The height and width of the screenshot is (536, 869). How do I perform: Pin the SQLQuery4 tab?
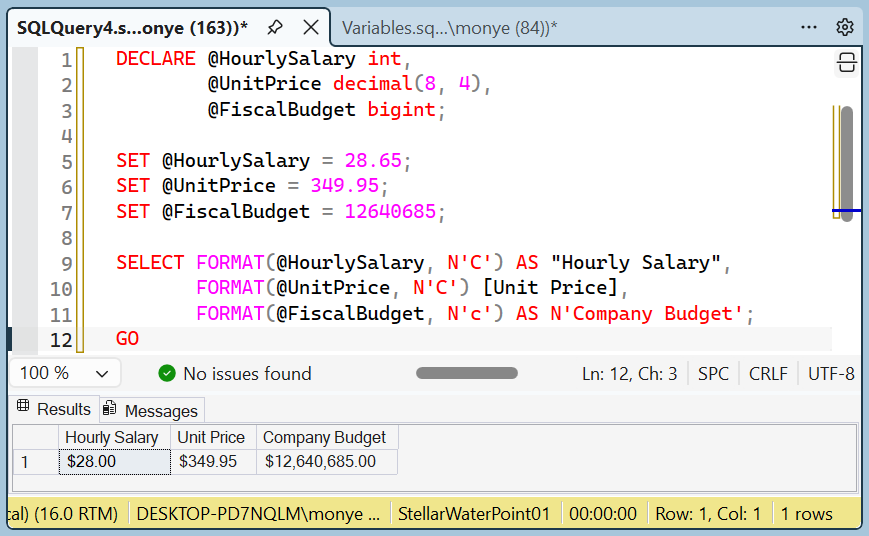[x=275, y=27]
